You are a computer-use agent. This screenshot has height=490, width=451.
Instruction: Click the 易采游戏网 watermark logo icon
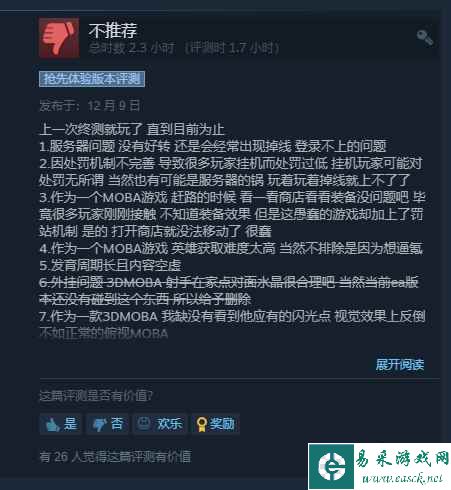coord(331,466)
